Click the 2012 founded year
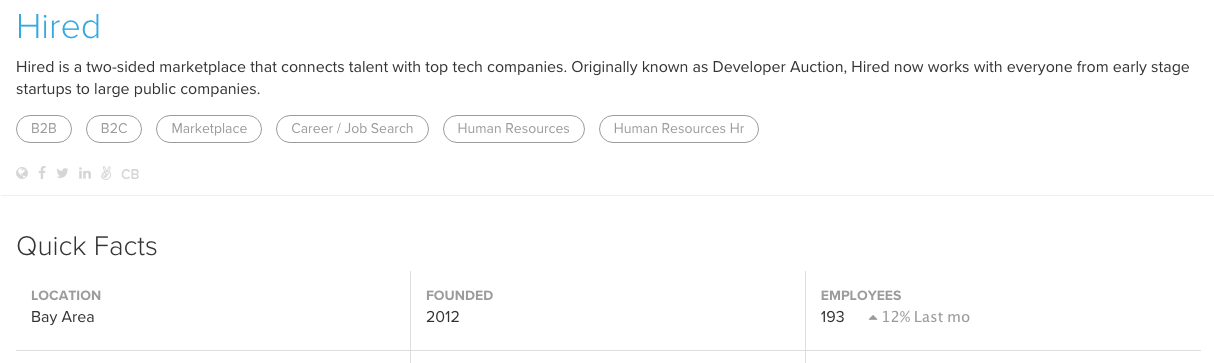Screen dimensions: 1214x363 (x=443, y=317)
